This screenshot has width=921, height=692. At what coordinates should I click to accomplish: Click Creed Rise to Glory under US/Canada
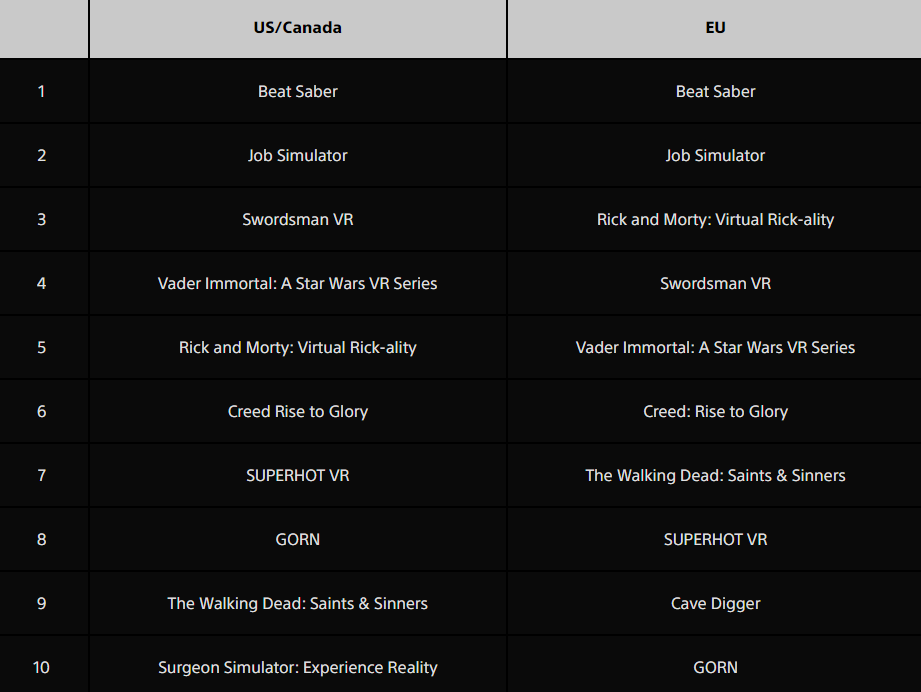click(x=298, y=411)
